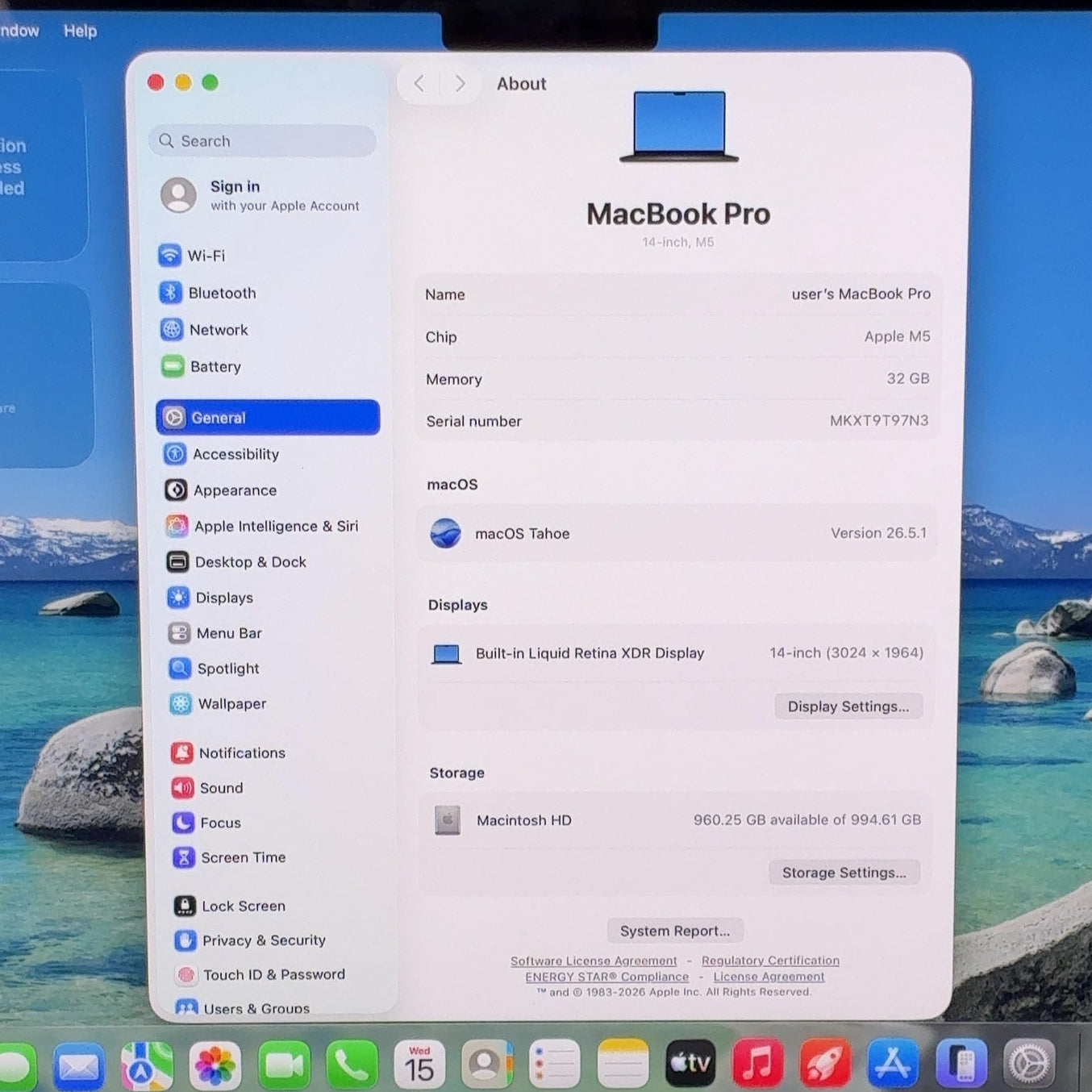This screenshot has width=1092, height=1092.
Task: Go forward with the right chevron
Action: [x=460, y=83]
